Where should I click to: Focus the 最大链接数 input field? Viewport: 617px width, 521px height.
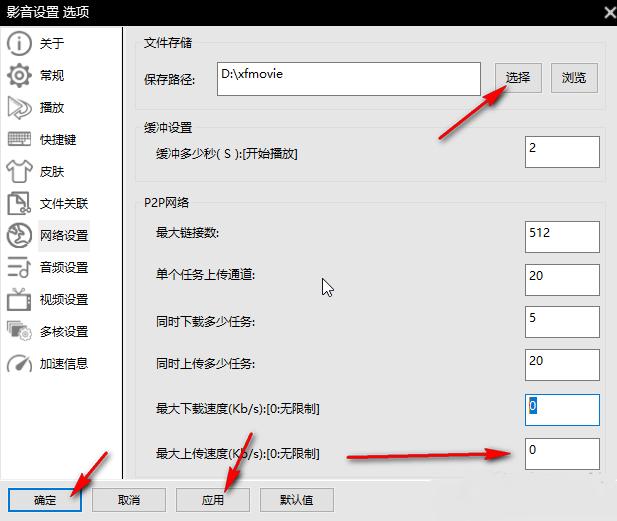[562, 237]
